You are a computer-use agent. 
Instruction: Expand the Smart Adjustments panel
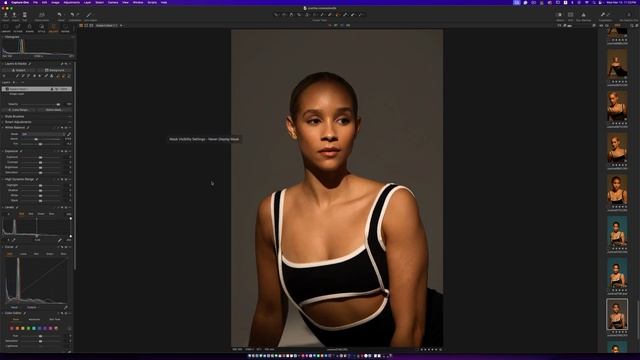(x=2, y=122)
